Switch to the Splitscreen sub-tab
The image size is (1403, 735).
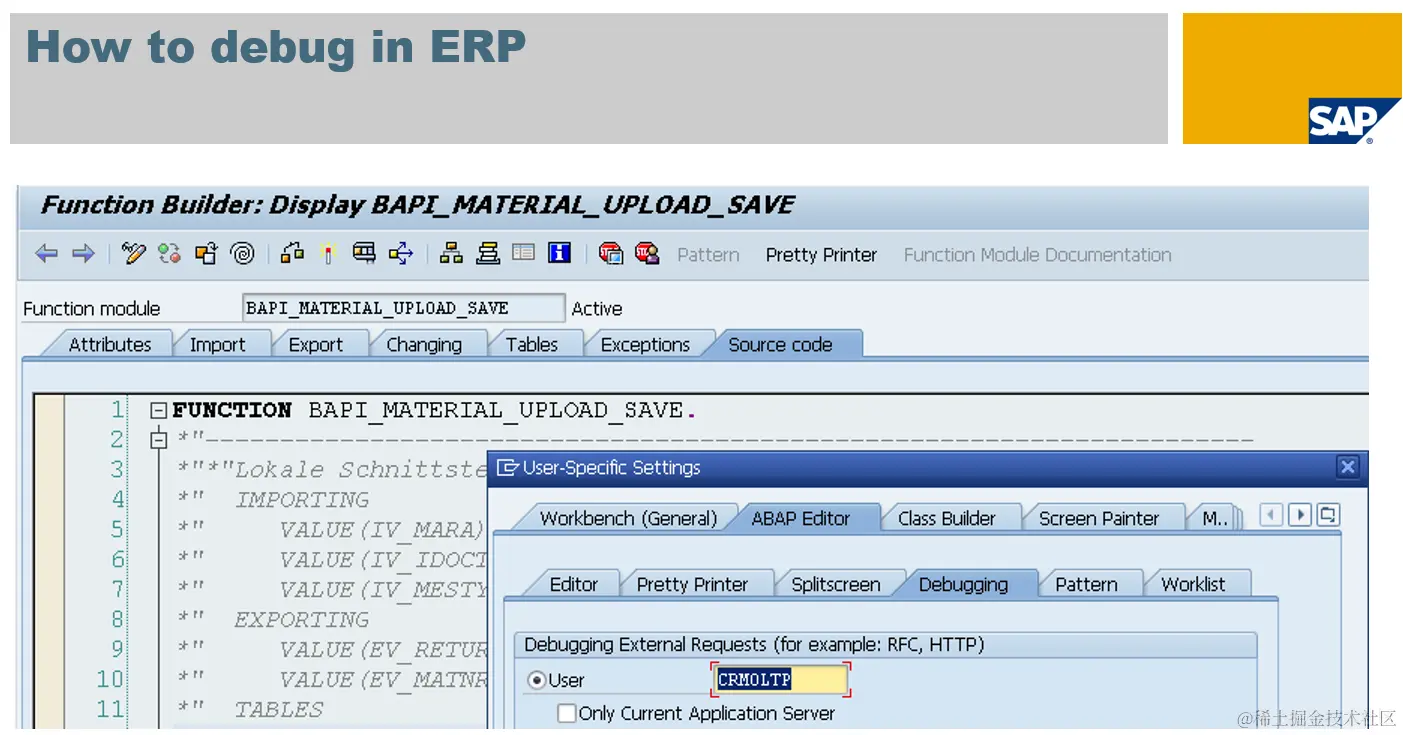[x=835, y=584]
